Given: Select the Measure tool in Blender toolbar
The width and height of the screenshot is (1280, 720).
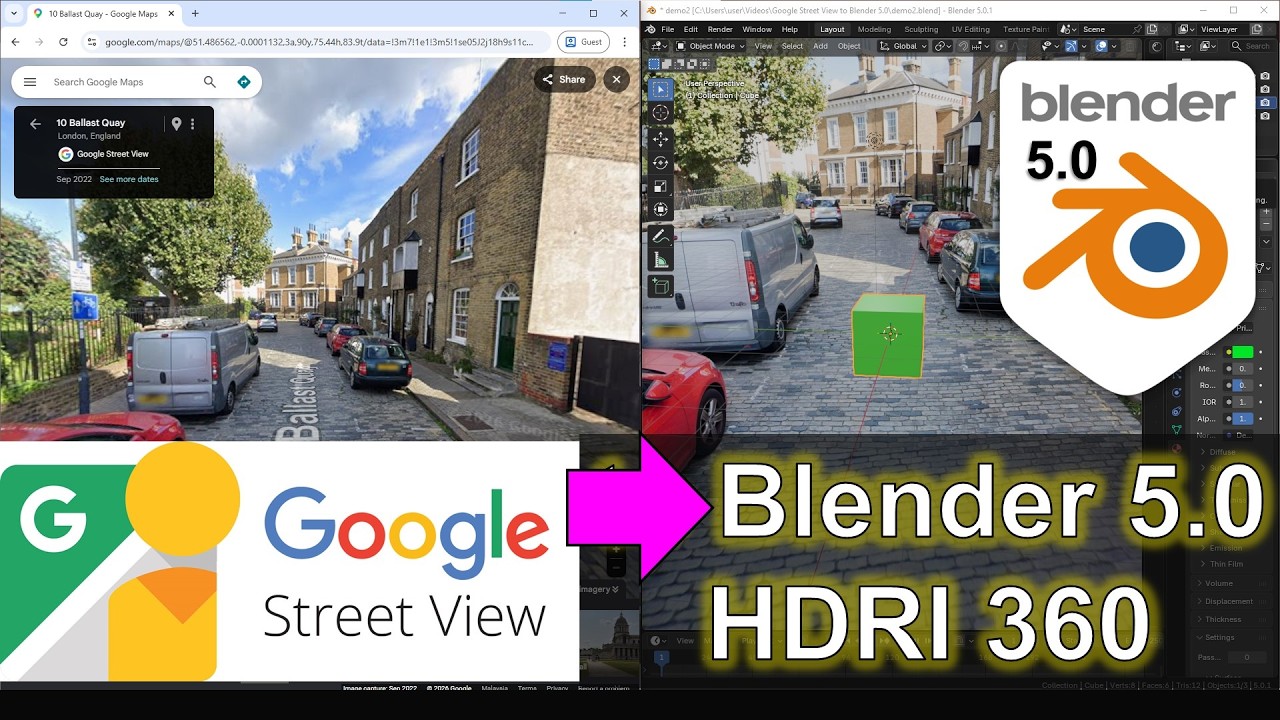Looking at the screenshot, I should pyautogui.click(x=661, y=260).
